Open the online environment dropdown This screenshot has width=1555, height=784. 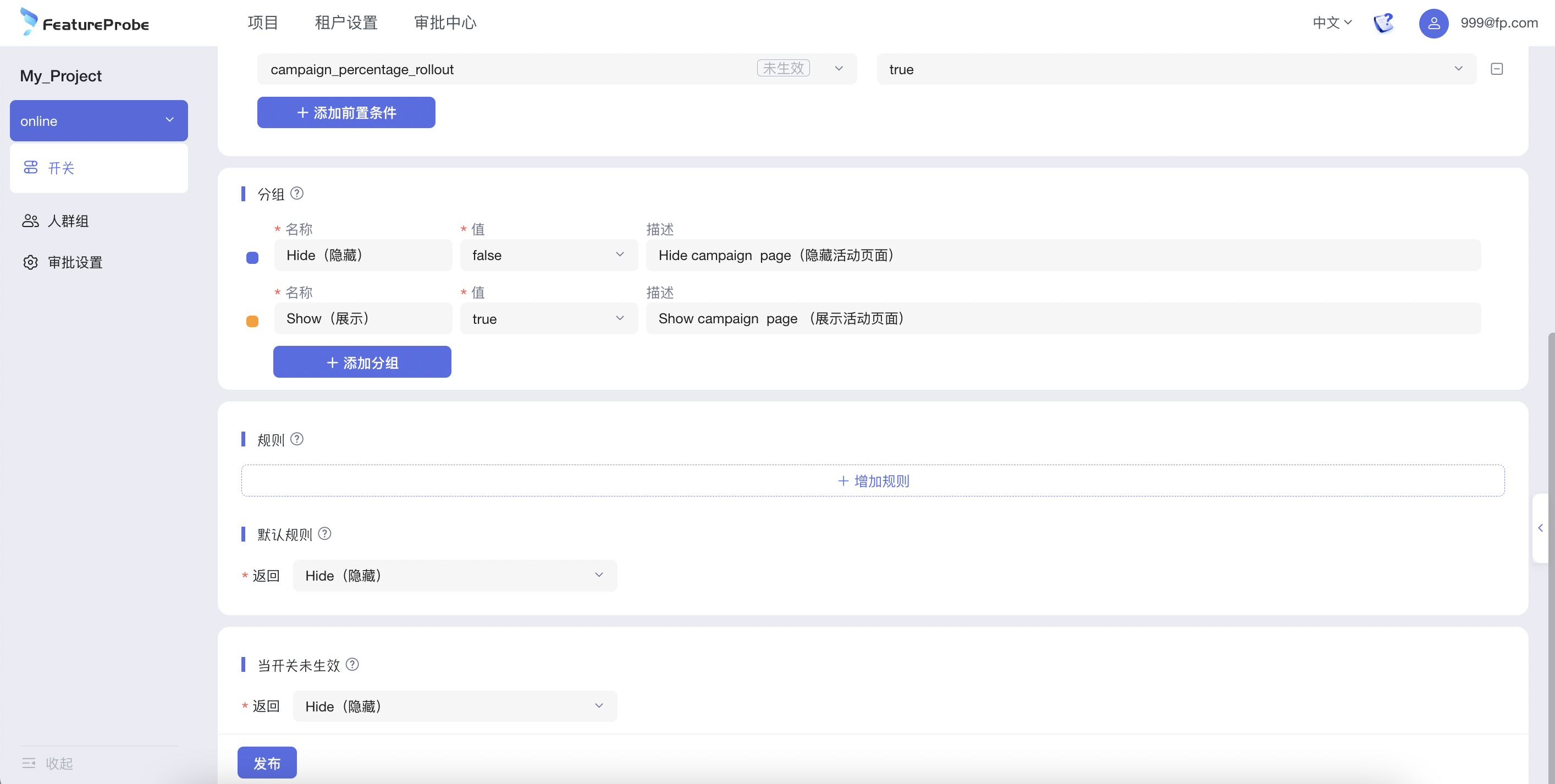pyautogui.click(x=98, y=121)
